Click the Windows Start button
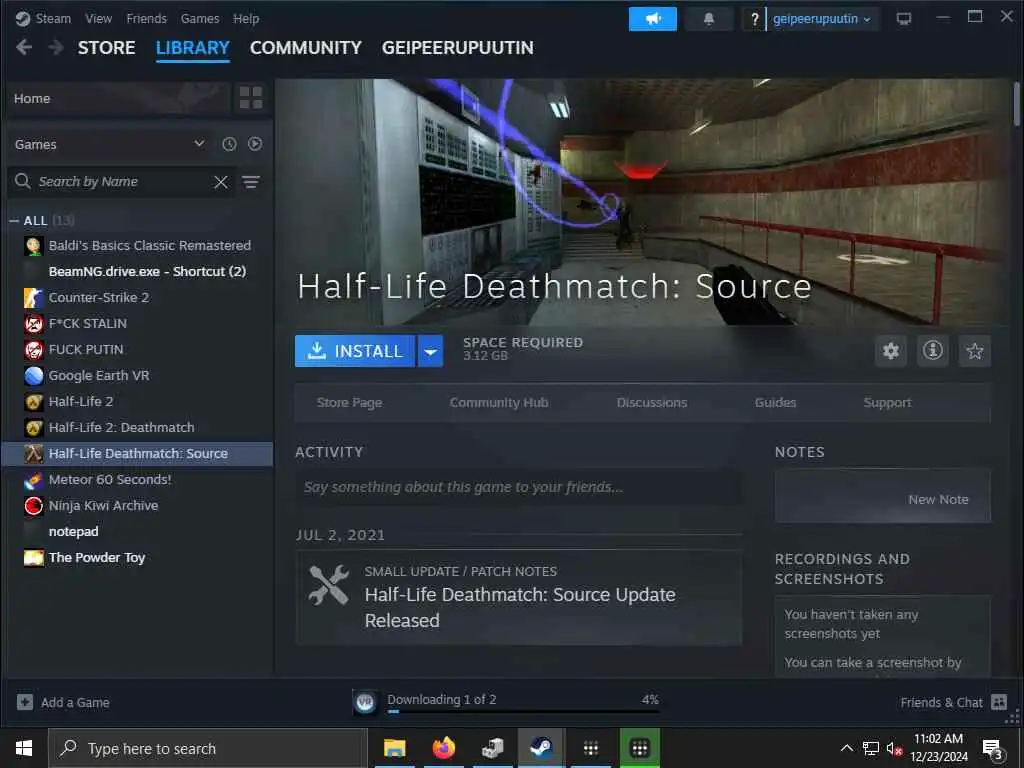The height and width of the screenshot is (768, 1024). point(24,748)
